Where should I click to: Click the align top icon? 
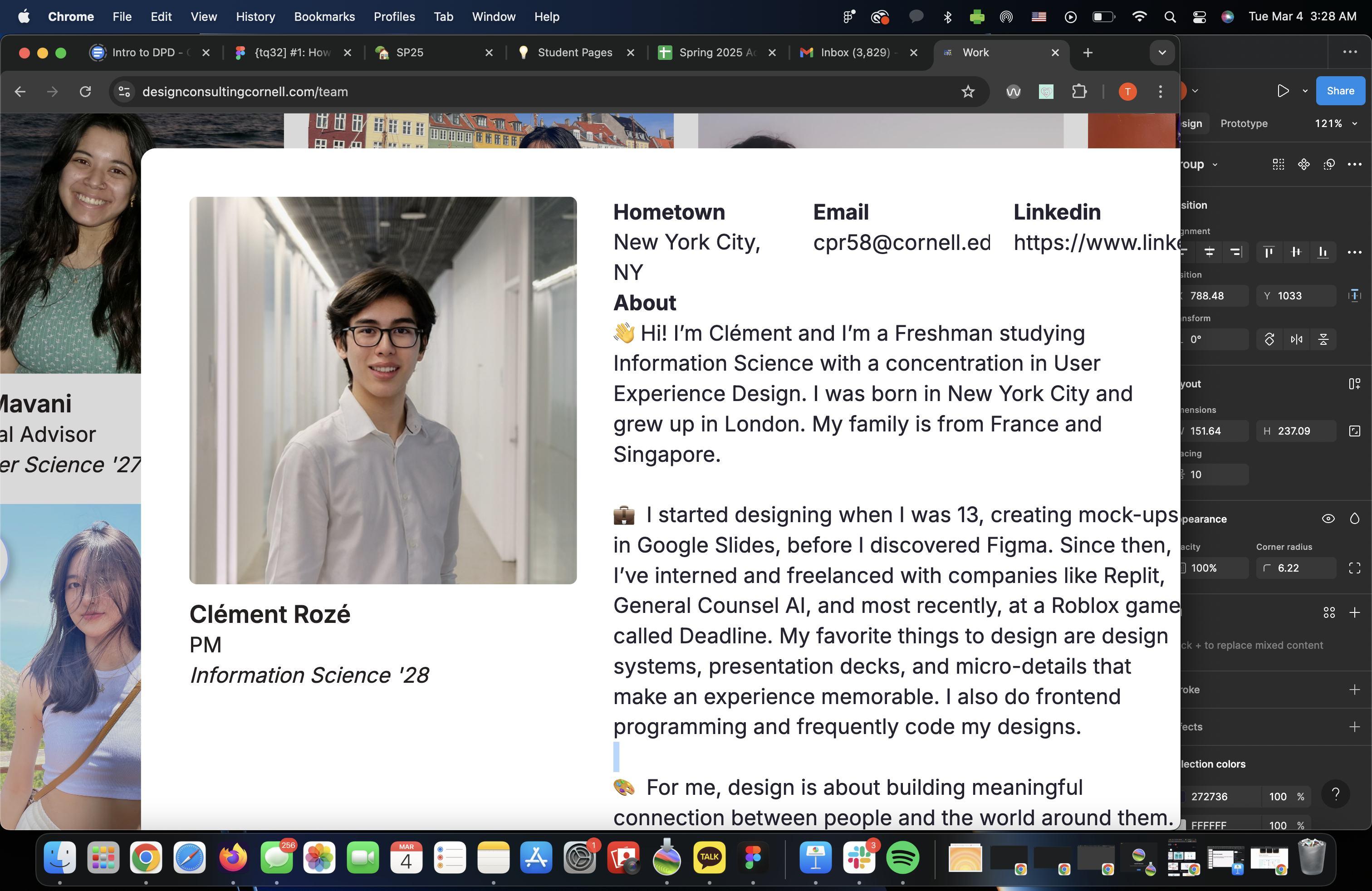(1269, 252)
